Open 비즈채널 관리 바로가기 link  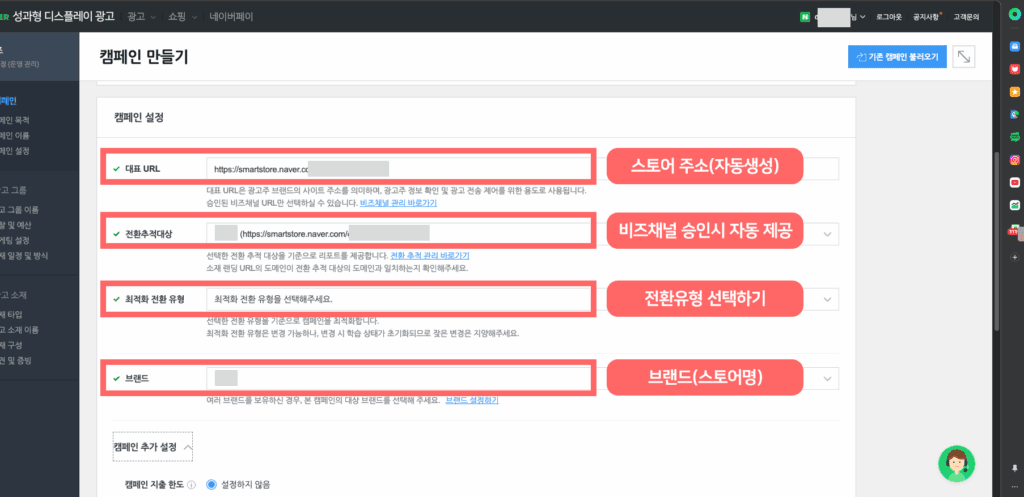pos(398,203)
